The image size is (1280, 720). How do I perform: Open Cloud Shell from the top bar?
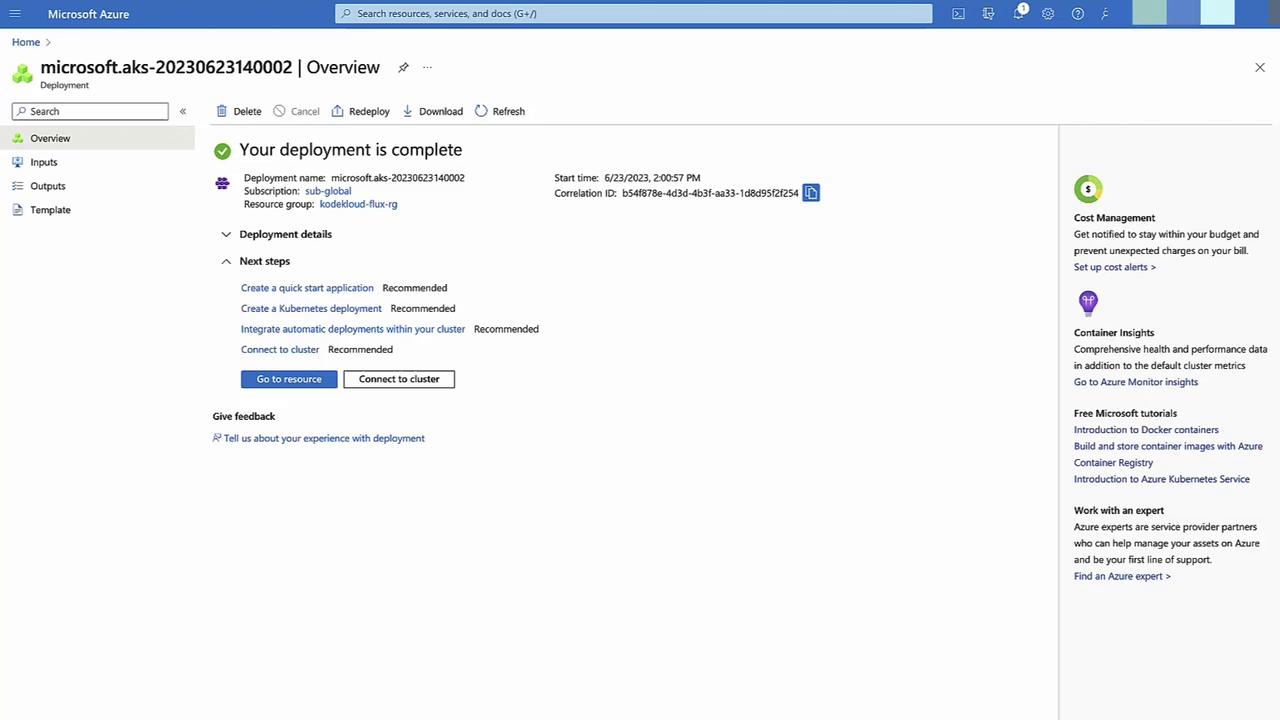click(958, 14)
